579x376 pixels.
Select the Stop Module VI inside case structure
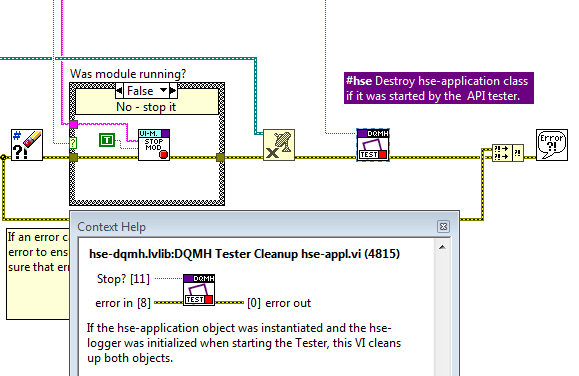tap(154, 145)
